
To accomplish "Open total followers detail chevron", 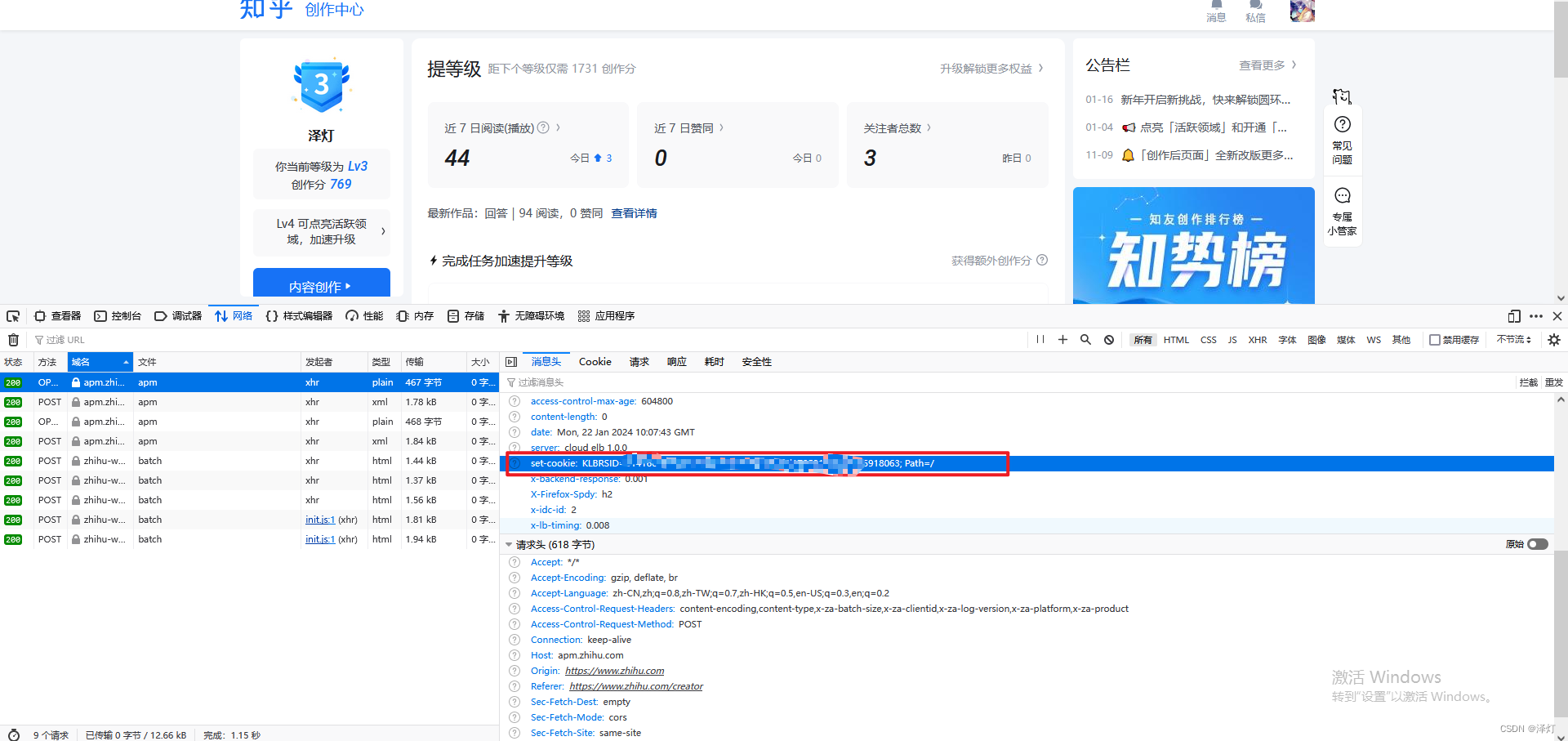I will (929, 127).
